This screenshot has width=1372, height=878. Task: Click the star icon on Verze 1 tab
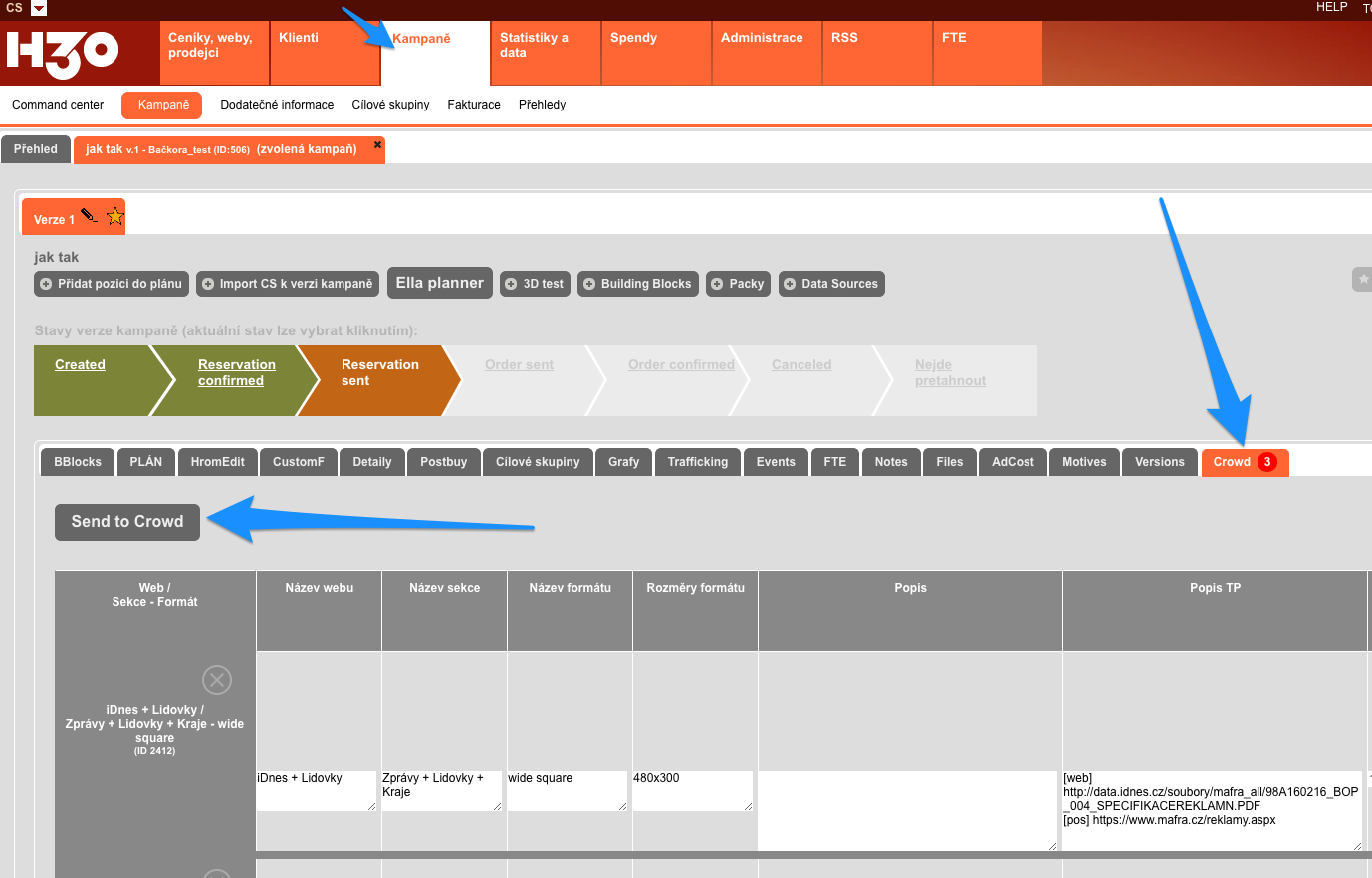point(115,216)
